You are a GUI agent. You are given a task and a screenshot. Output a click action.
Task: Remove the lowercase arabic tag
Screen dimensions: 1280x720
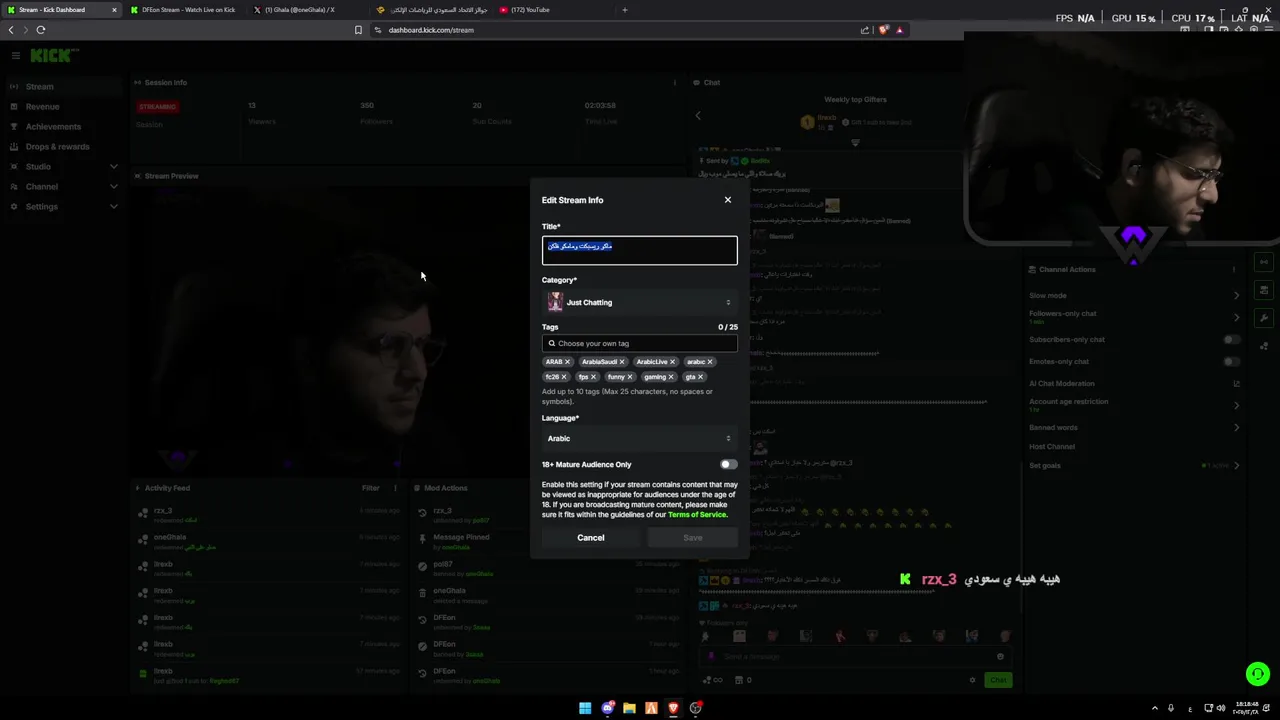point(710,362)
